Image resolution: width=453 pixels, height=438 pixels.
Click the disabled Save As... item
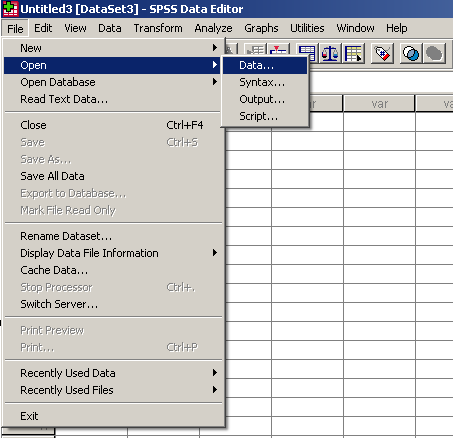pyautogui.click(x=112, y=159)
